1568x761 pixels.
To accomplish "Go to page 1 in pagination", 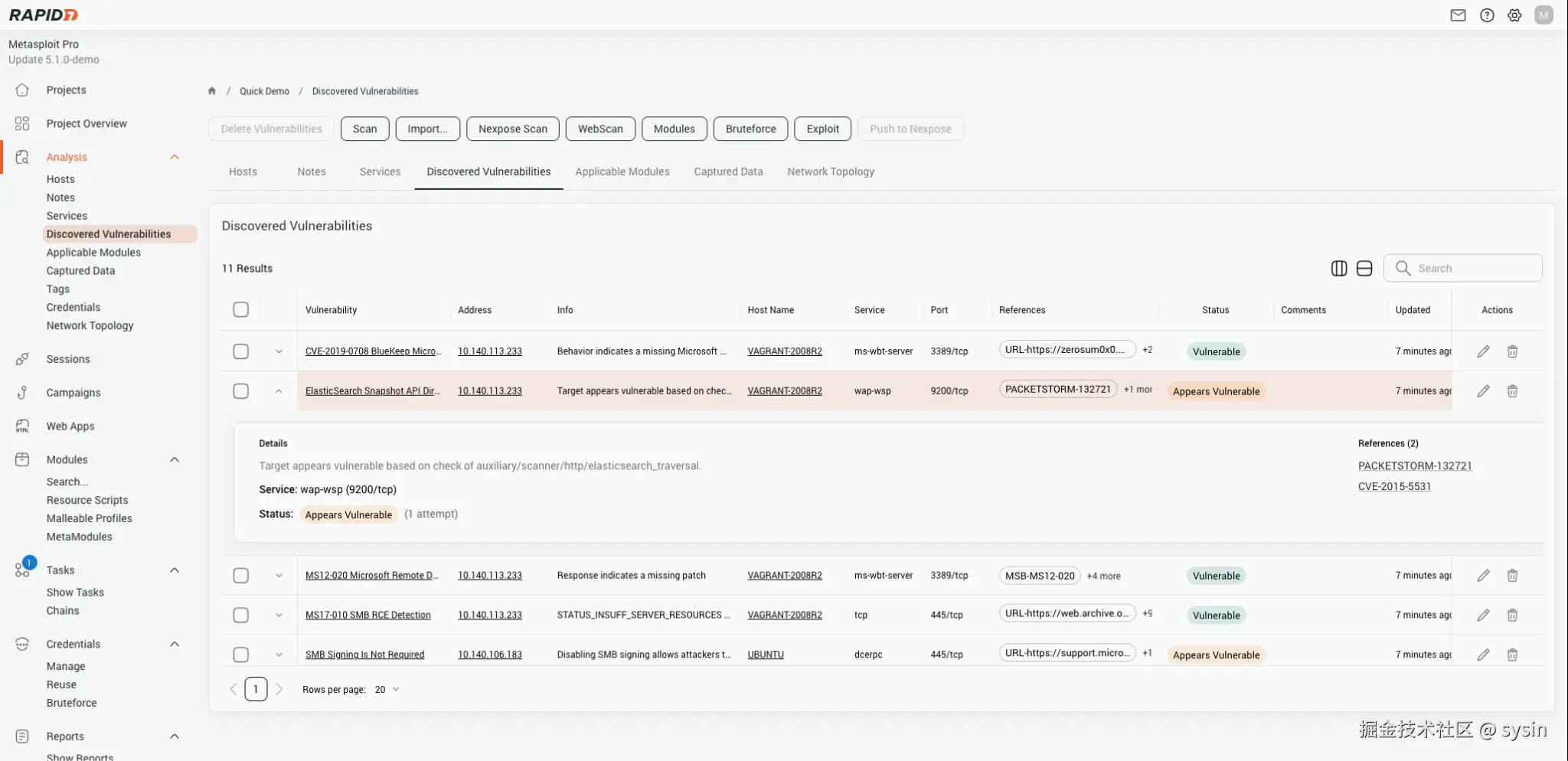I will (x=256, y=689).
